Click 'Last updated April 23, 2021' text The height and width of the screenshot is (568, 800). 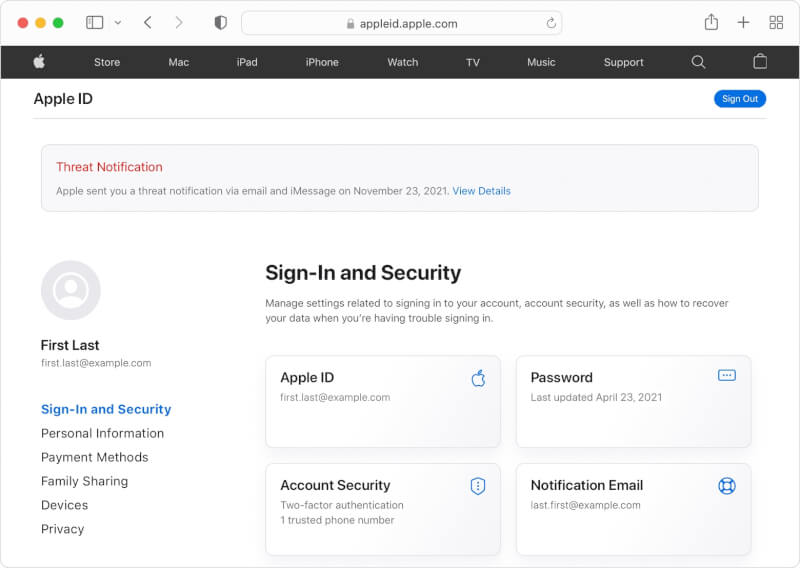[x=596, y=398]
